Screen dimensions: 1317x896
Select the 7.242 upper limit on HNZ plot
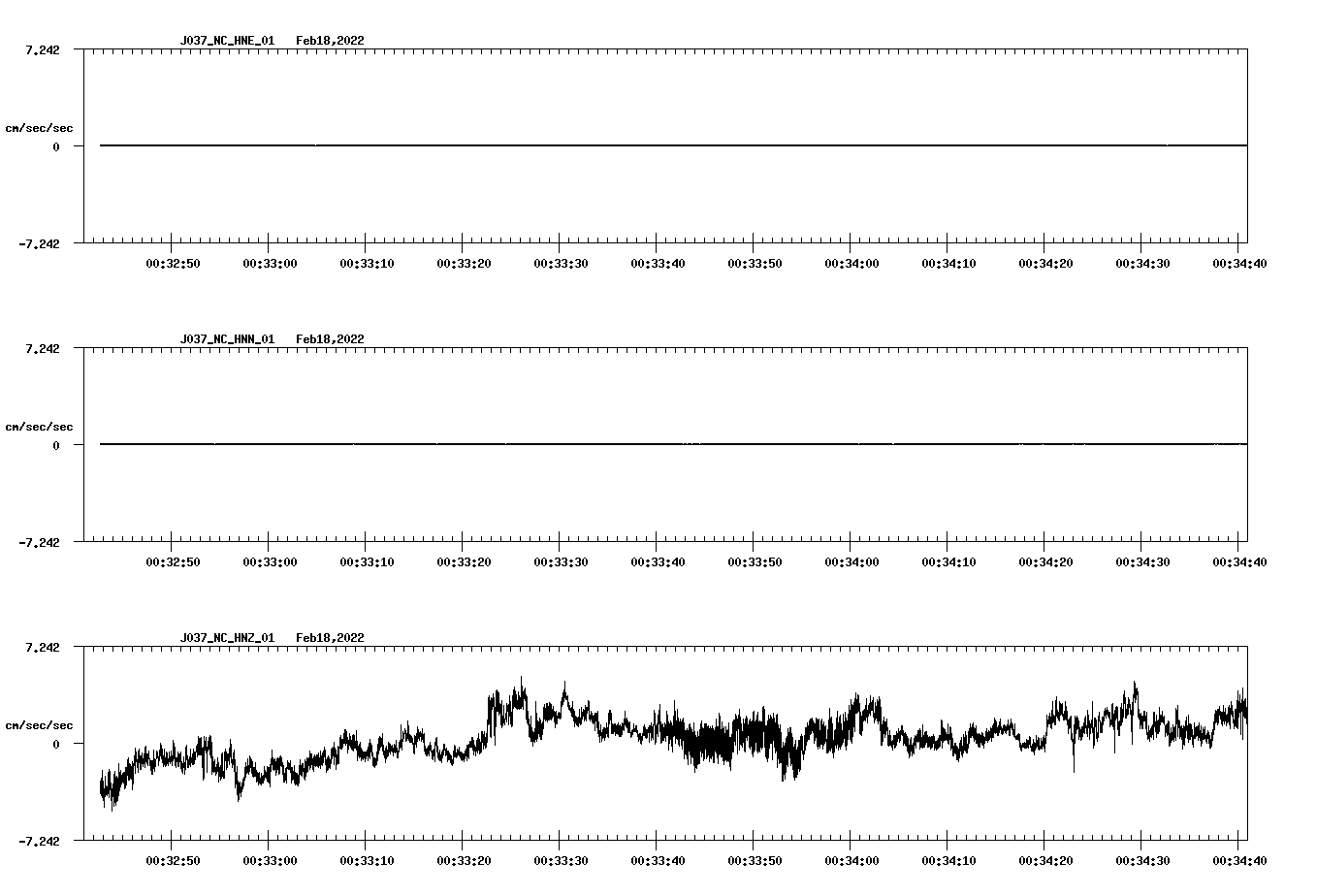click(42, 647)
